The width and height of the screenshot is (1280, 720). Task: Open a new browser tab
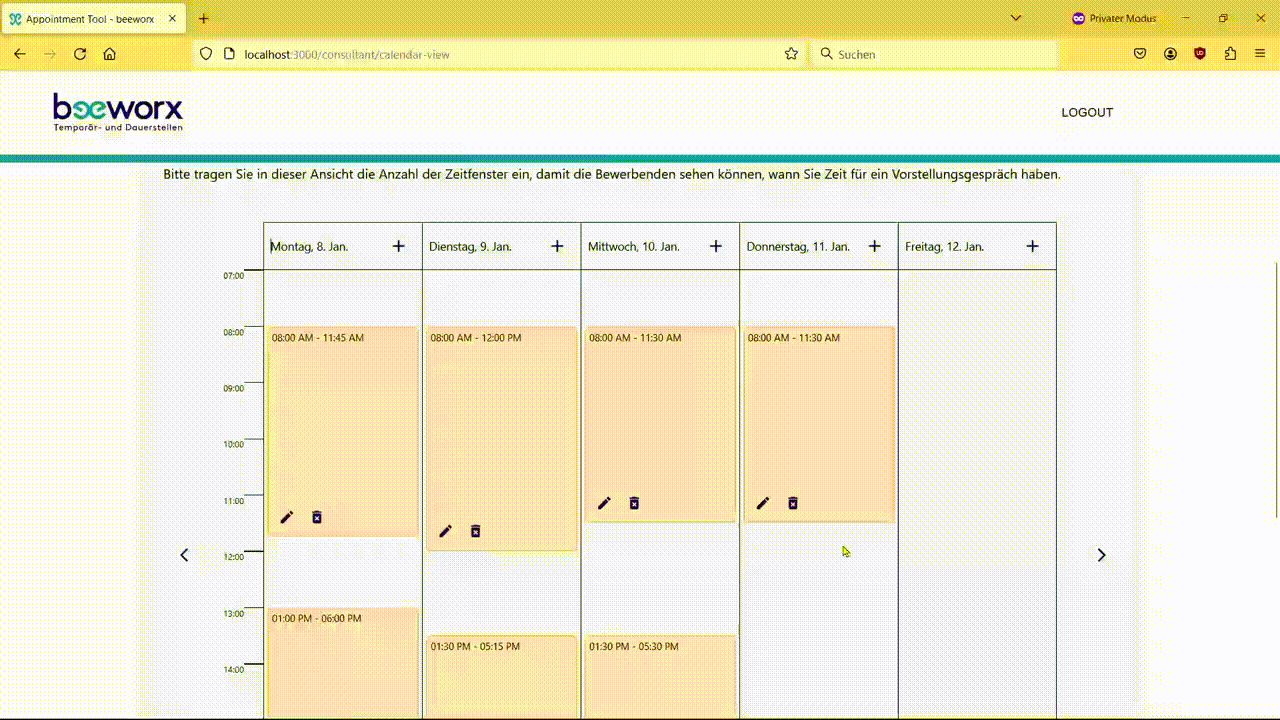pos(204,18)
